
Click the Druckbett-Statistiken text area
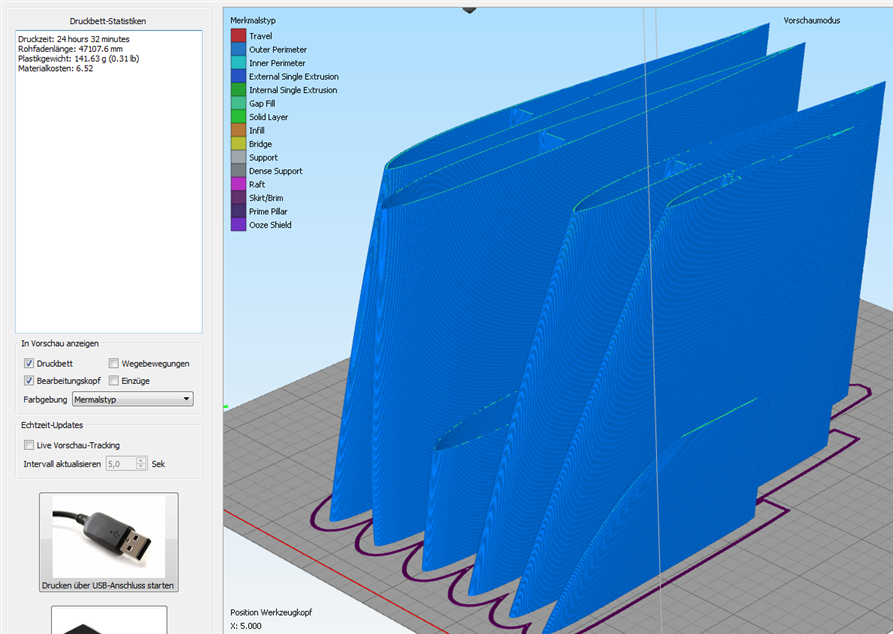point(109,180)
